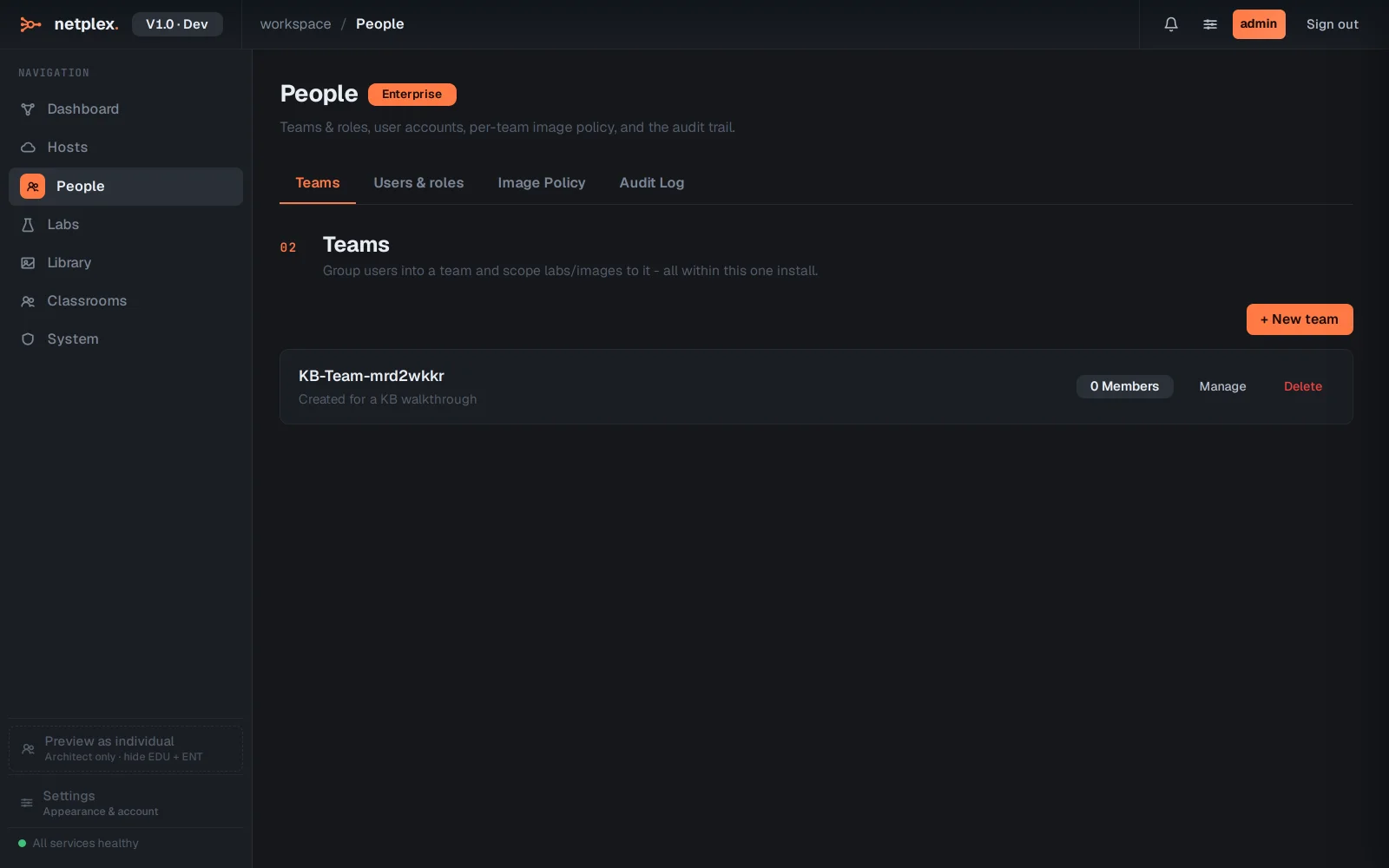The width and height of the screenshot is (1389, 868).
Task: Go to Dashboard via its sidebar icon
Action: pyautogui.click(x=28, y=109)
